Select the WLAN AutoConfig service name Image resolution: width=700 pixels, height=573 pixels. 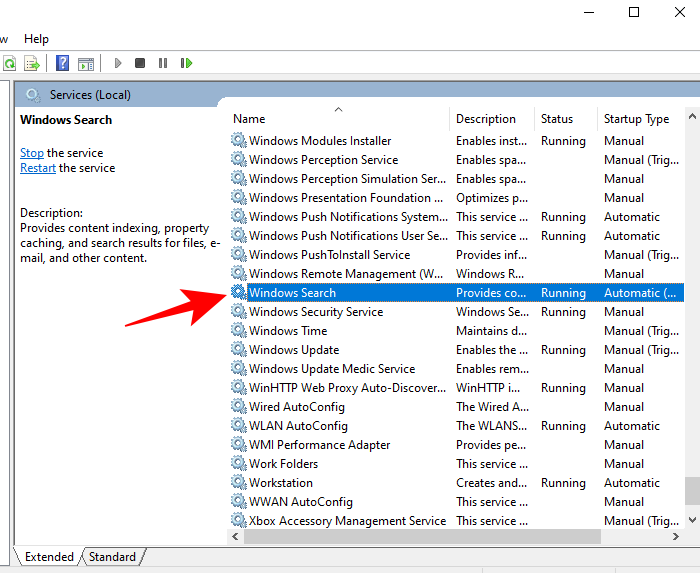[298, 426]
